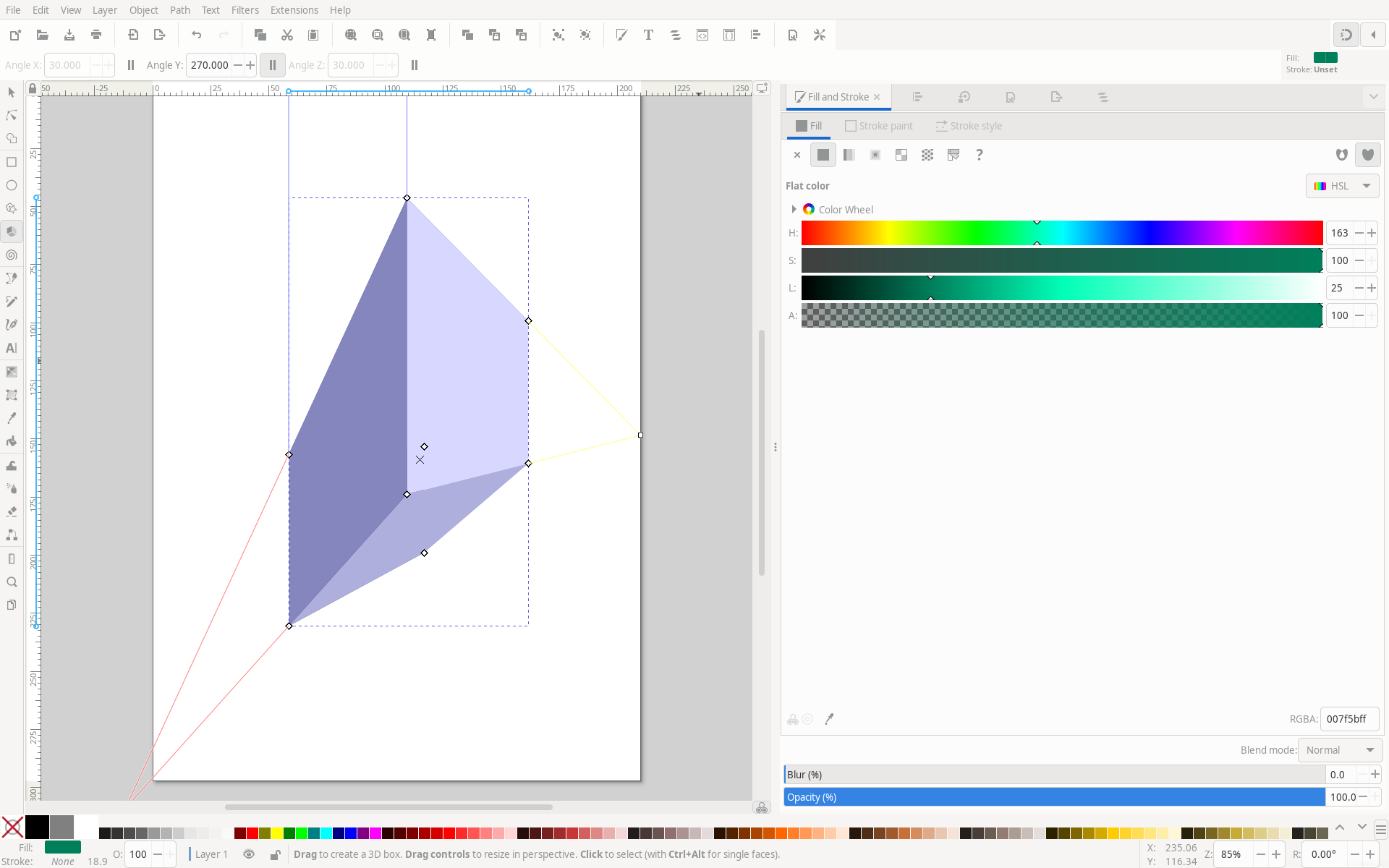Click the Print document icon
Viewport: 1389px width, 868px height.
click(x=96, y=35)
